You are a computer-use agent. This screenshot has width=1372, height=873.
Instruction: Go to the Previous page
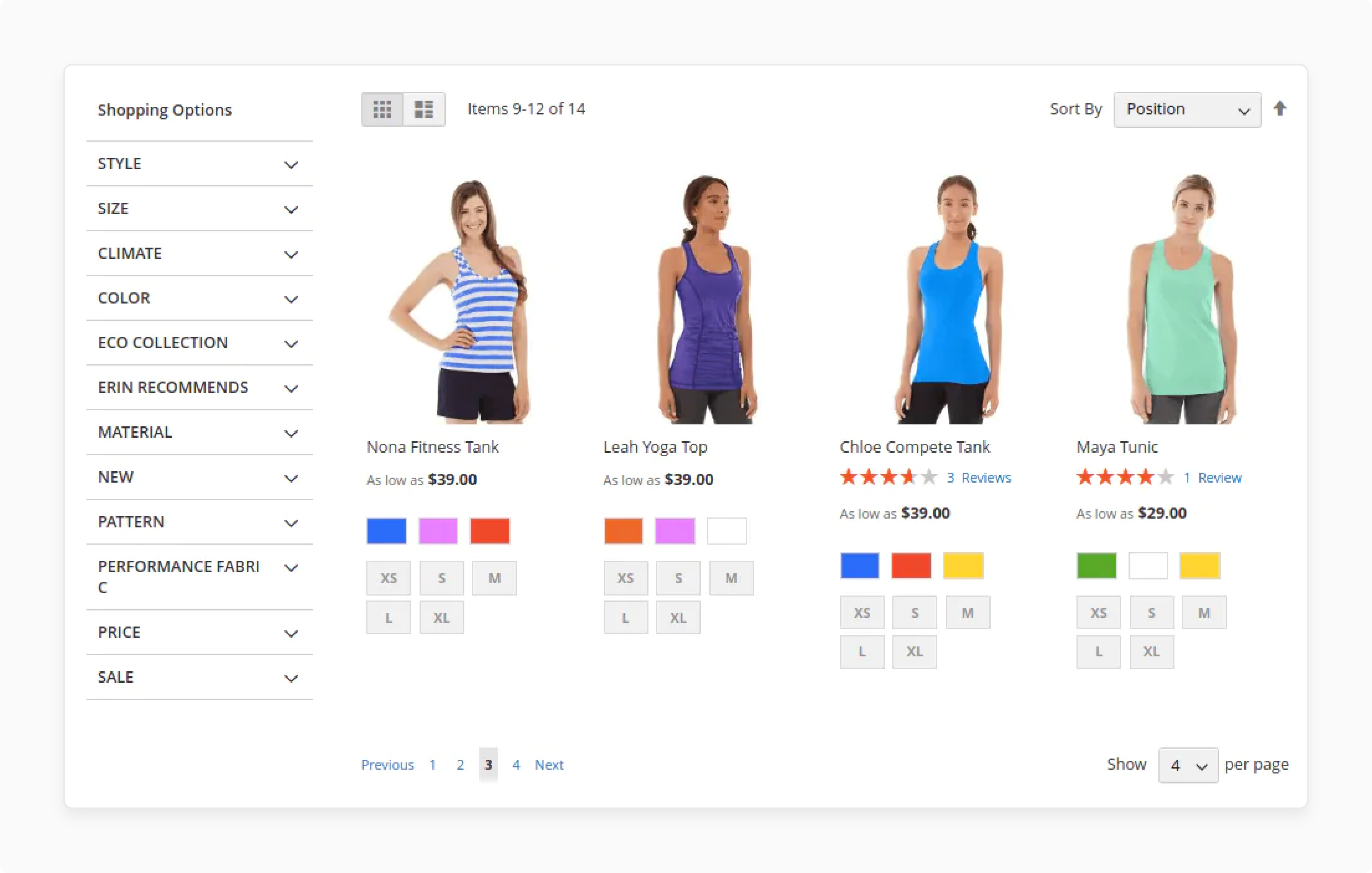point(387,765)
